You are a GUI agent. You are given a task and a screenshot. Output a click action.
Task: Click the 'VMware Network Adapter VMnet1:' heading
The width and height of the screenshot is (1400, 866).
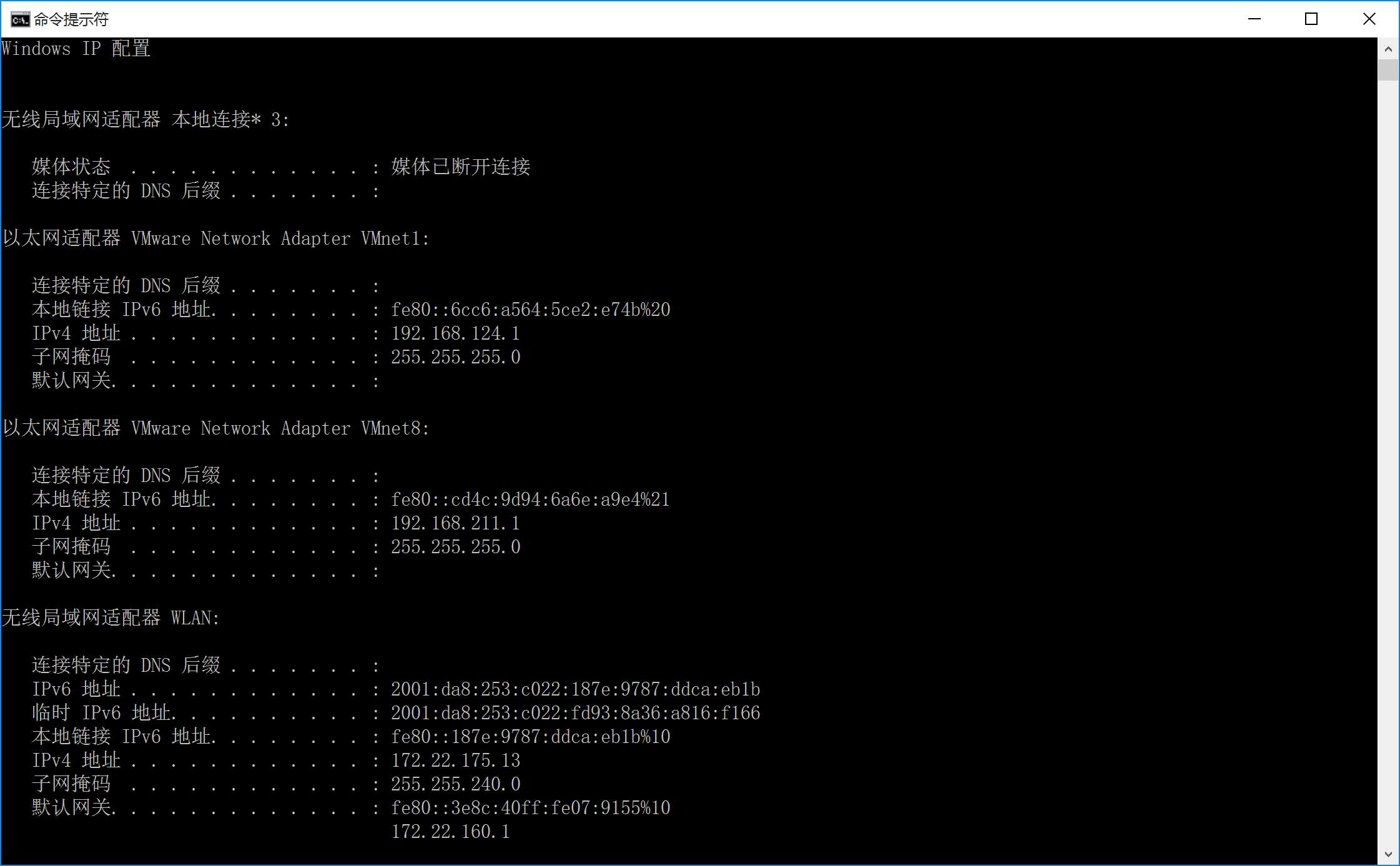click(x=280, y=239)
